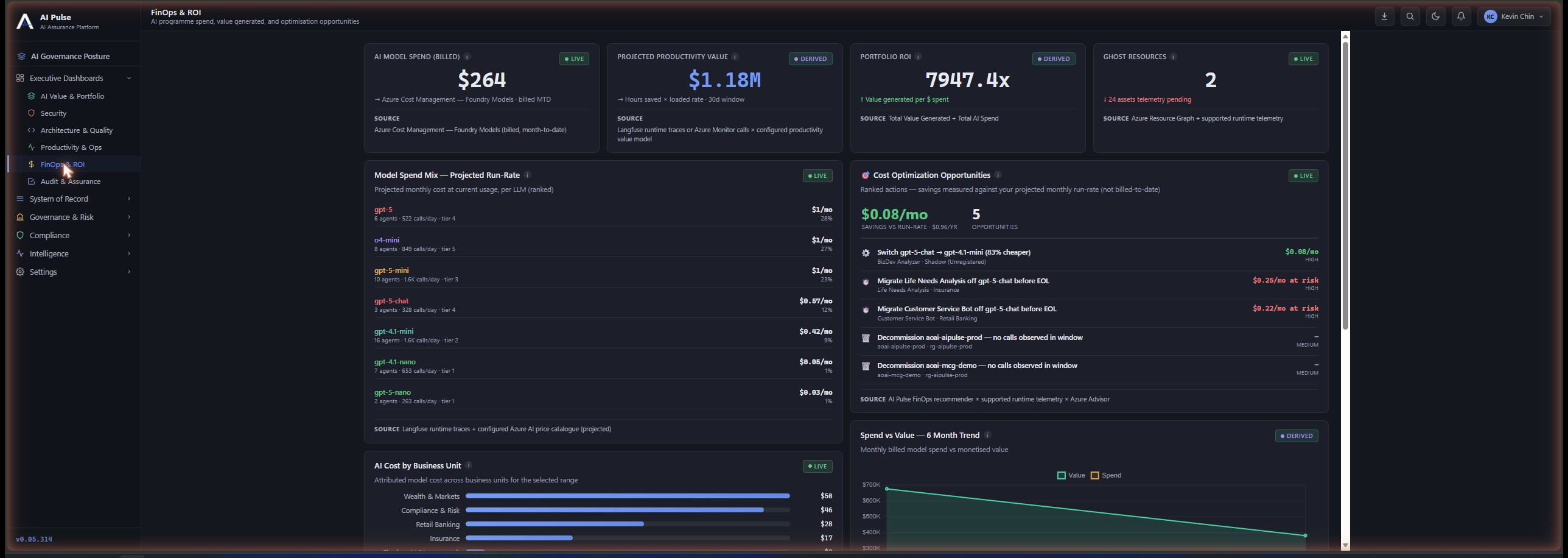Select the o4-mini model row
The width and height of the screenshot is (1568, 558).
tap(603, 244)
